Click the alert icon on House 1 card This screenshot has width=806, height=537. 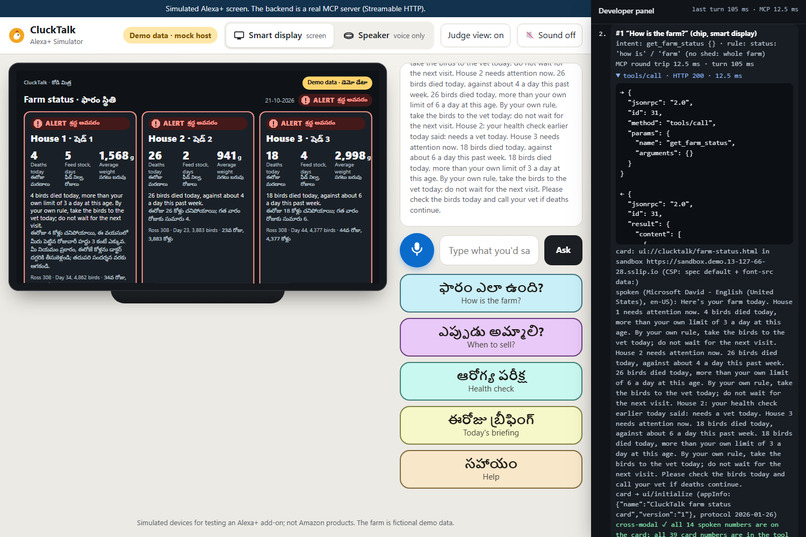[38, 123]
